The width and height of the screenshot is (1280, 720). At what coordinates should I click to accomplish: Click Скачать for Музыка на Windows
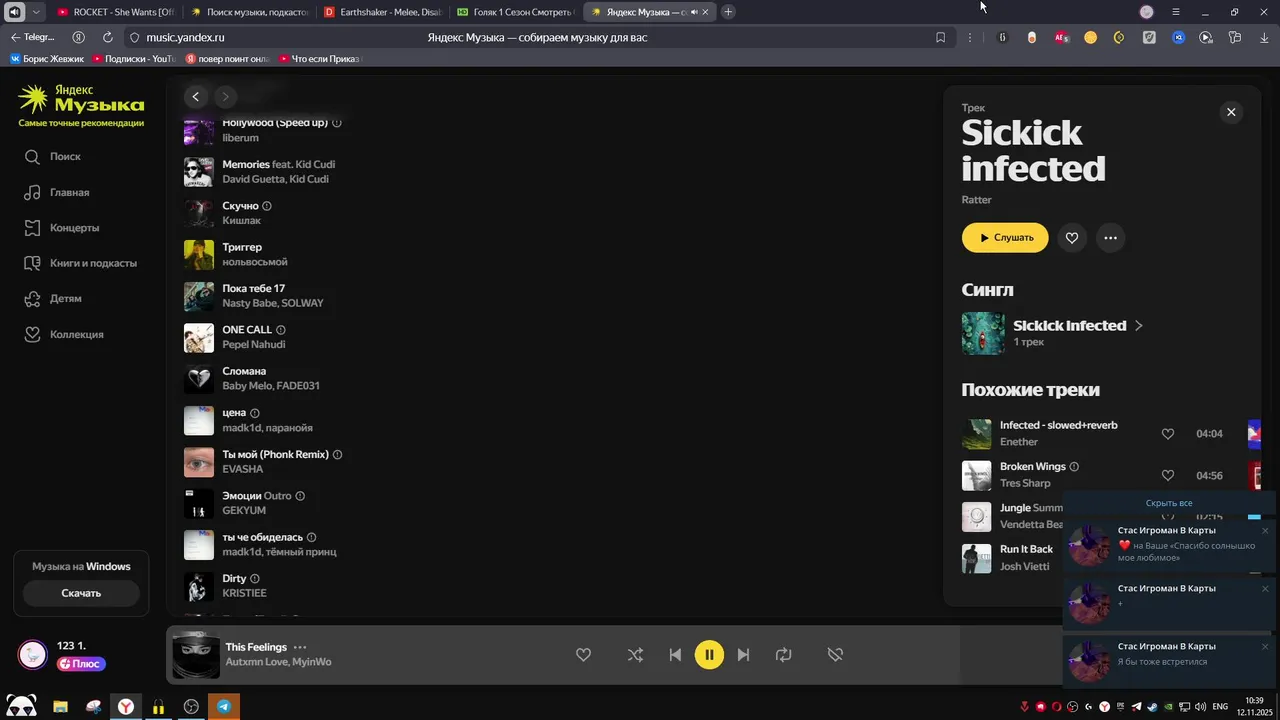(x=81, y=593)
